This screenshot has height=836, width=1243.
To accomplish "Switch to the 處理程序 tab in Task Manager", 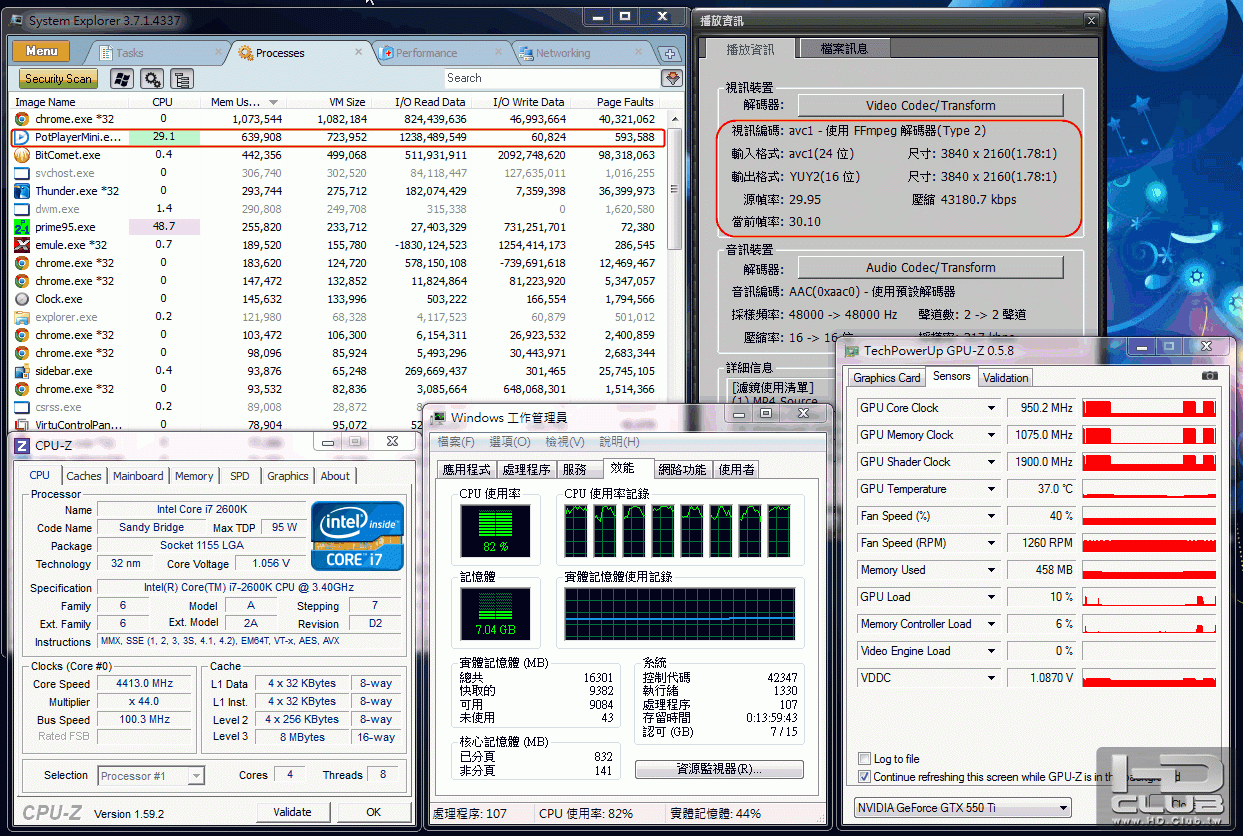I will (x=527, y=469).
